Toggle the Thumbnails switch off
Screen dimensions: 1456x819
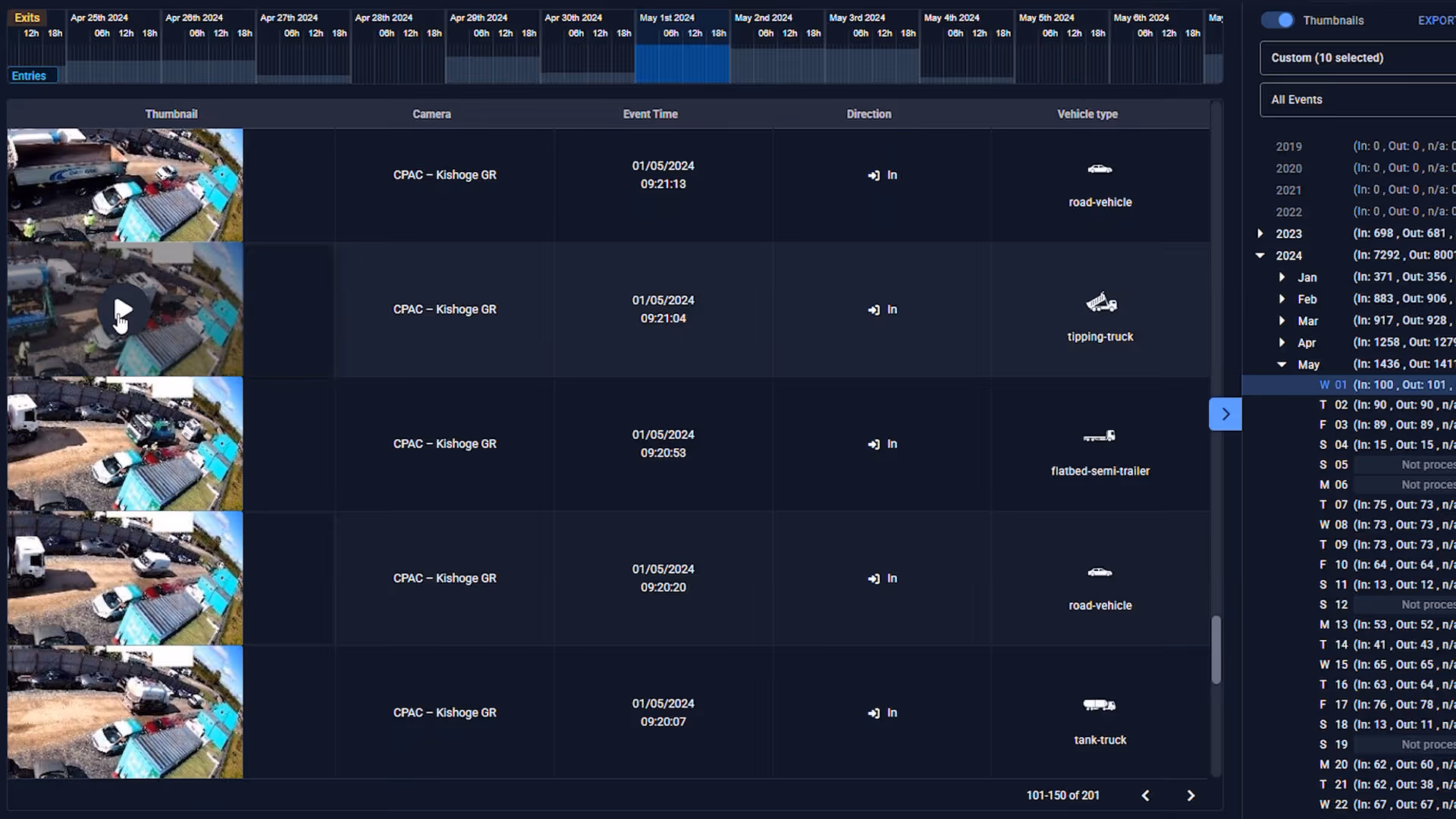(1278, 20)
